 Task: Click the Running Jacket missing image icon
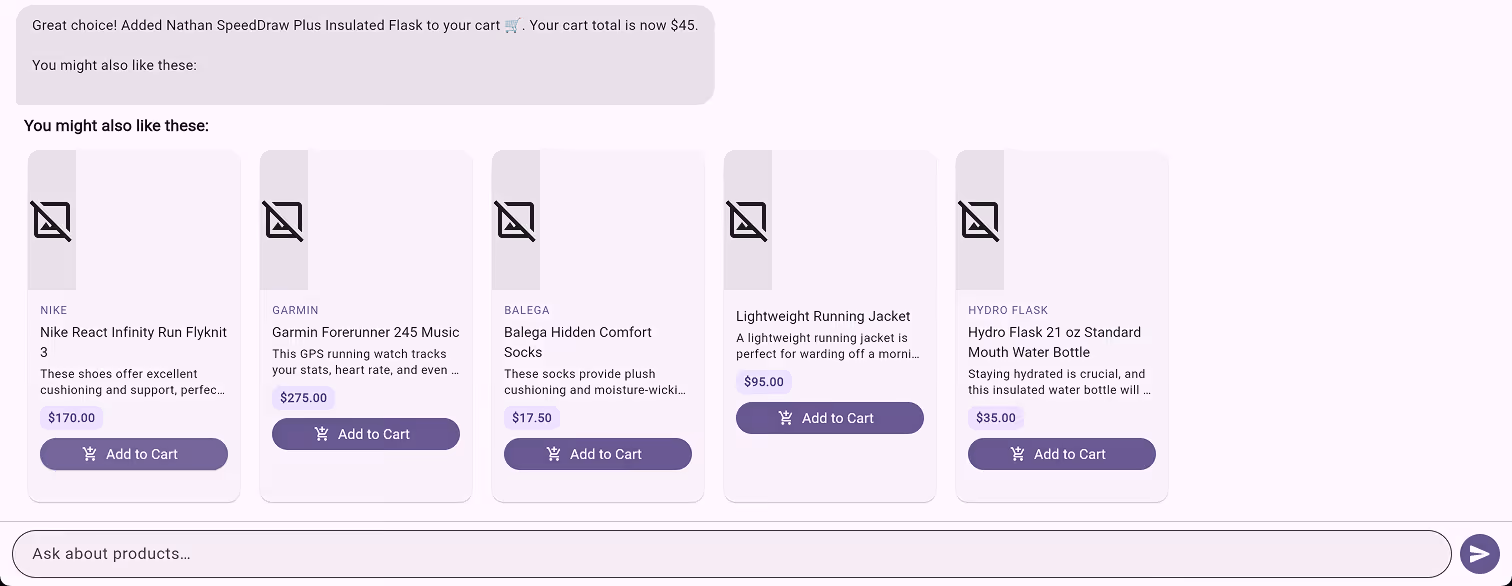(748, 221)
